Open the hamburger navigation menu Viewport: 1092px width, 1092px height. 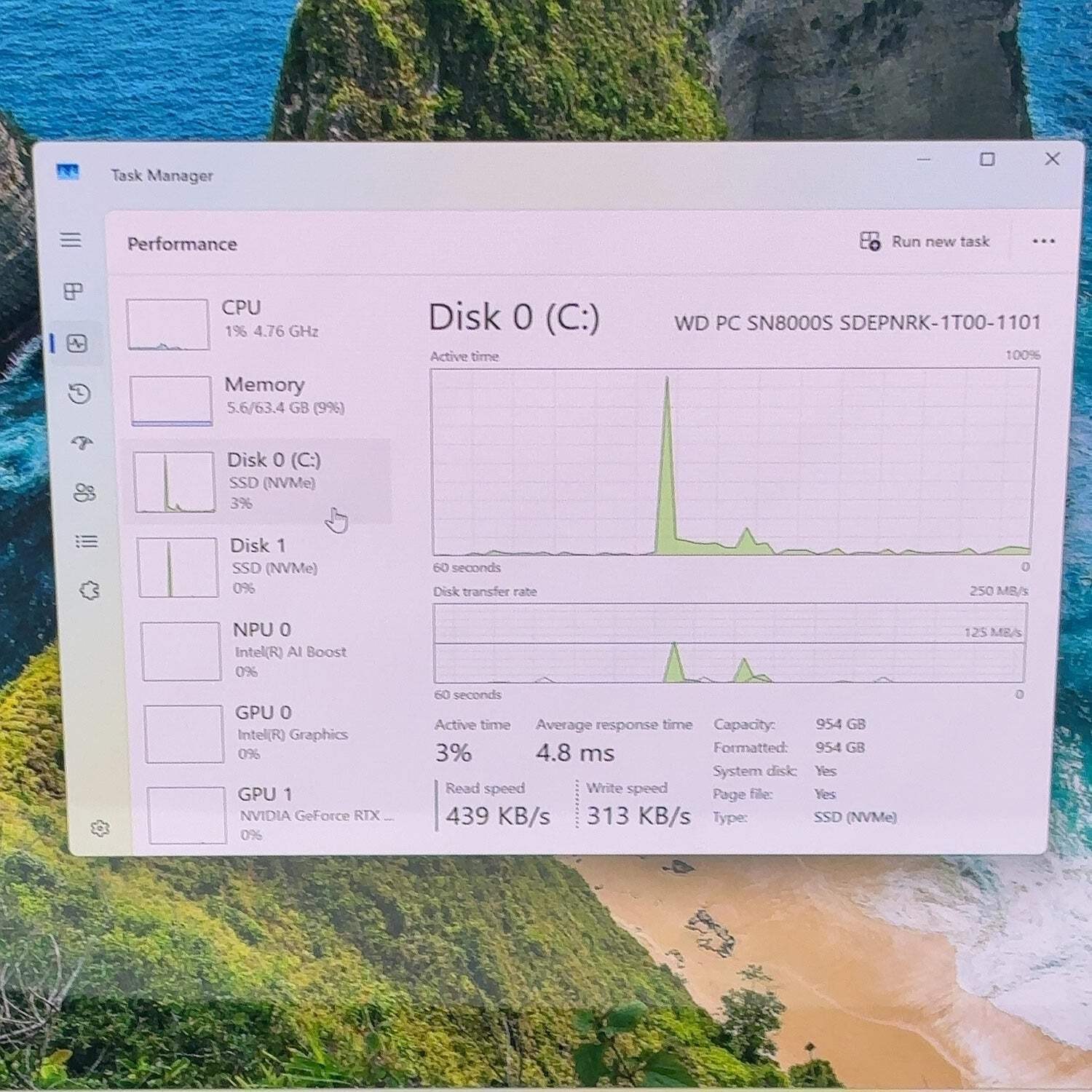pyautogui.click(x=71, y=240)
